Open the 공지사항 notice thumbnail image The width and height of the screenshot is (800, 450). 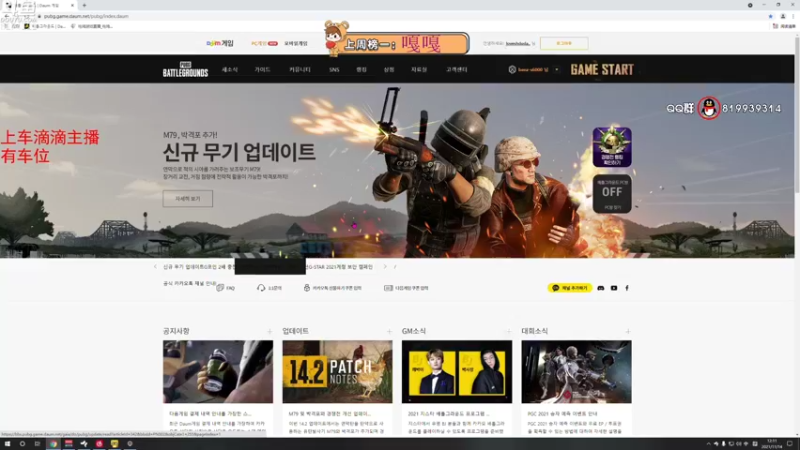(x=218, y=372)
